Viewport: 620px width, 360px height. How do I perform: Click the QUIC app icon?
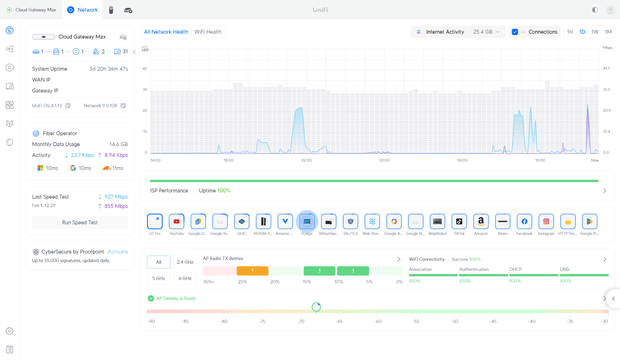tap(242, 222)
